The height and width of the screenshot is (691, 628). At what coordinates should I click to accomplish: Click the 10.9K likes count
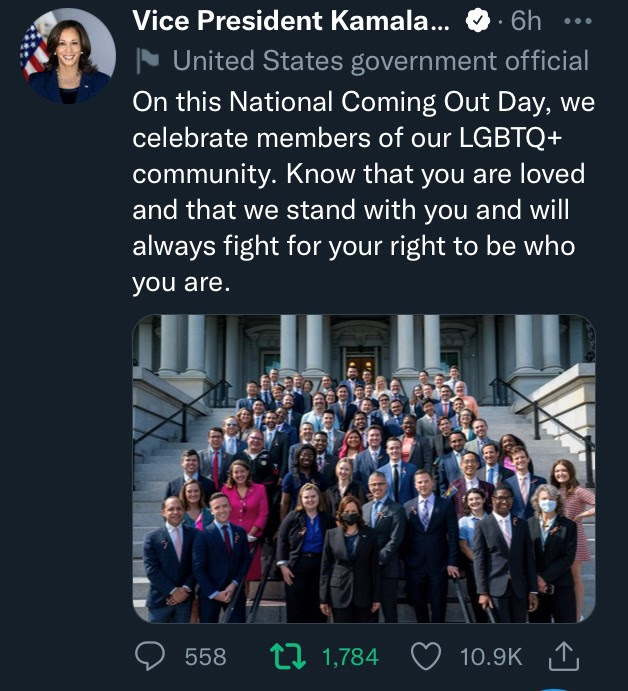coord(490,657)
